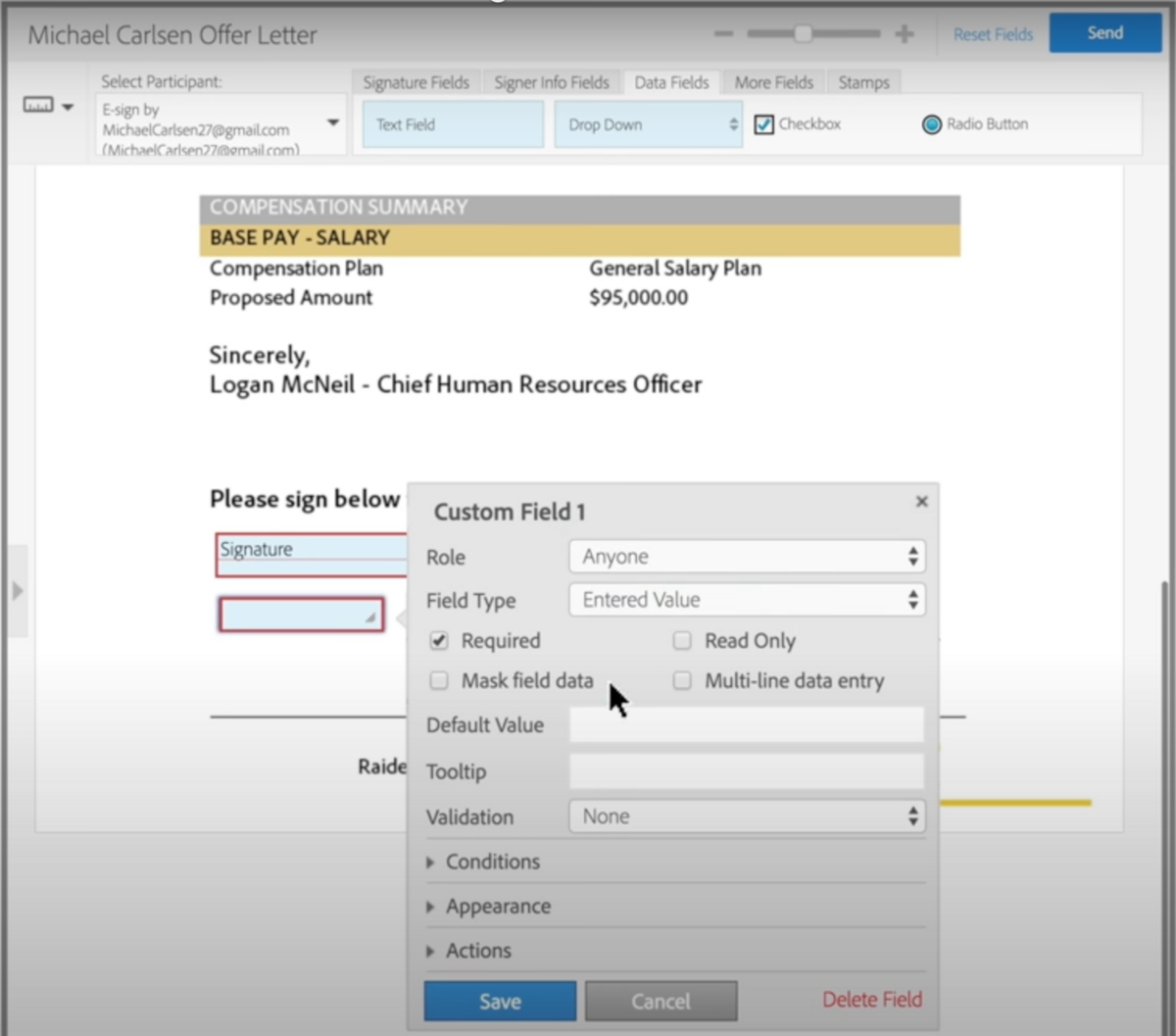Image resolution: width=1176 pixels, height=1036 pixels.
Task: Expand the left side panel arrow
Action: (17, 591)
